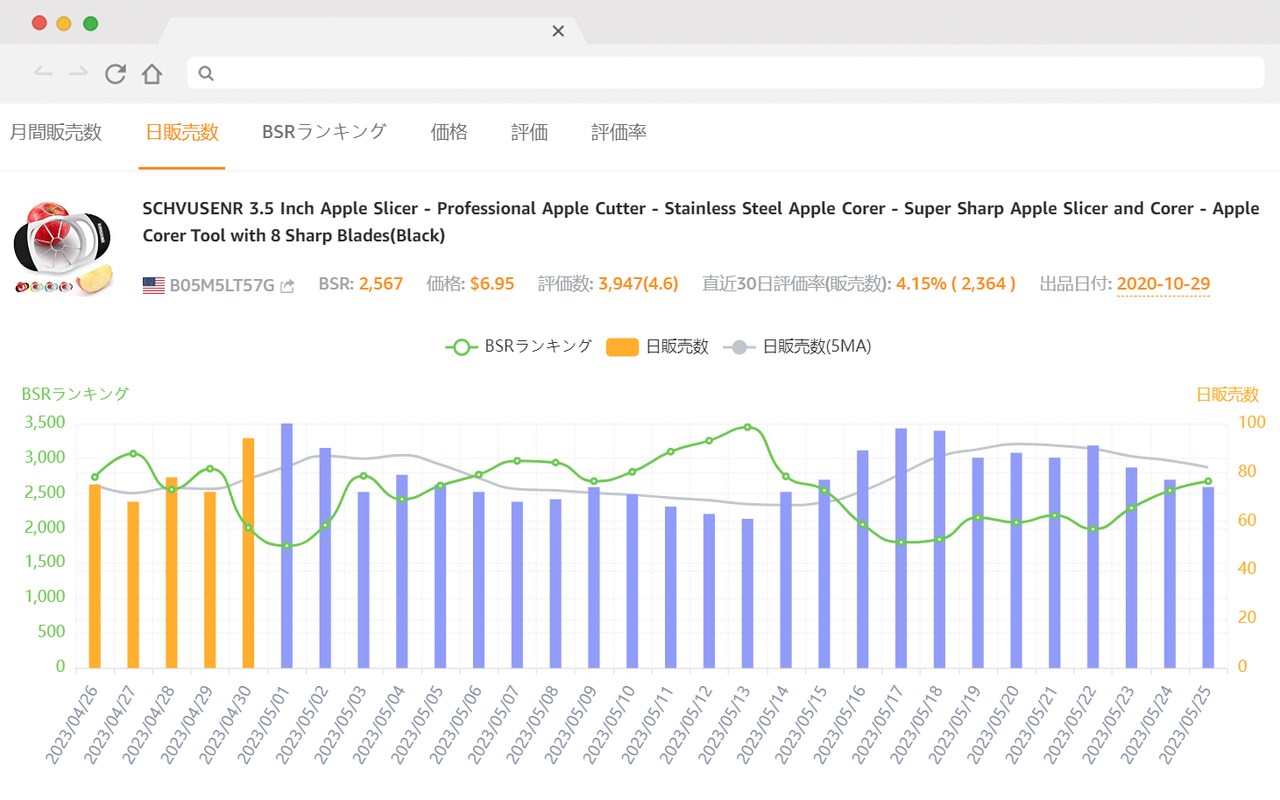Click the orange bar for 2023/04/30
The image size is (1280, 800).
pos(248,553)
